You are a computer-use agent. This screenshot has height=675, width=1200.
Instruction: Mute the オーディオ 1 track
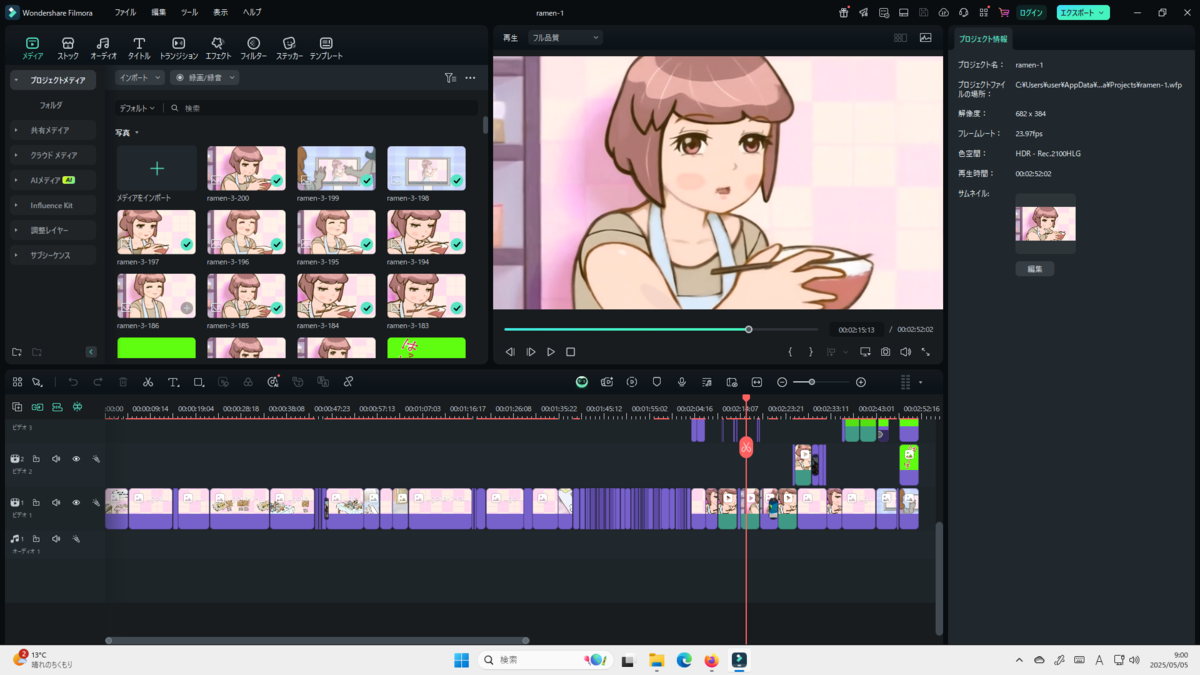(x=56, y=539)
